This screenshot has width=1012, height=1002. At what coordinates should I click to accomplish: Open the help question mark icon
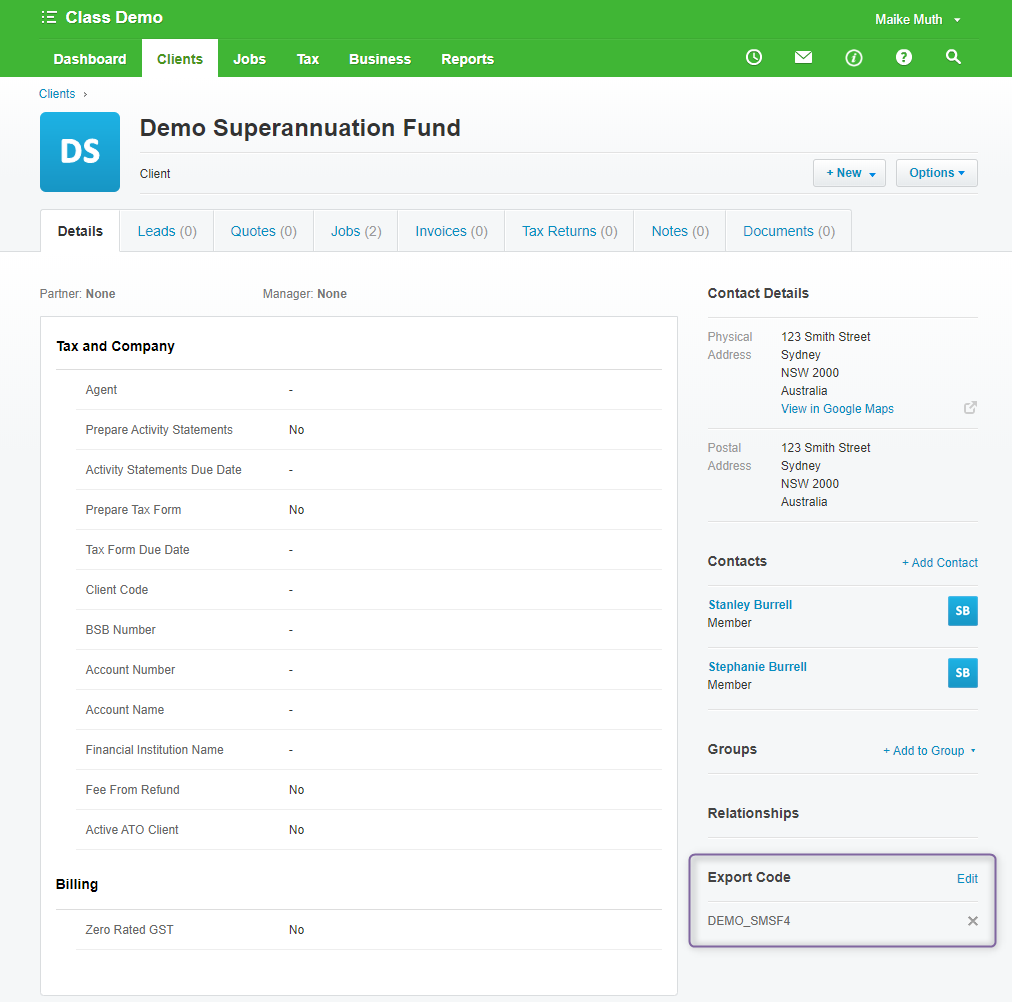click(903, 57)
